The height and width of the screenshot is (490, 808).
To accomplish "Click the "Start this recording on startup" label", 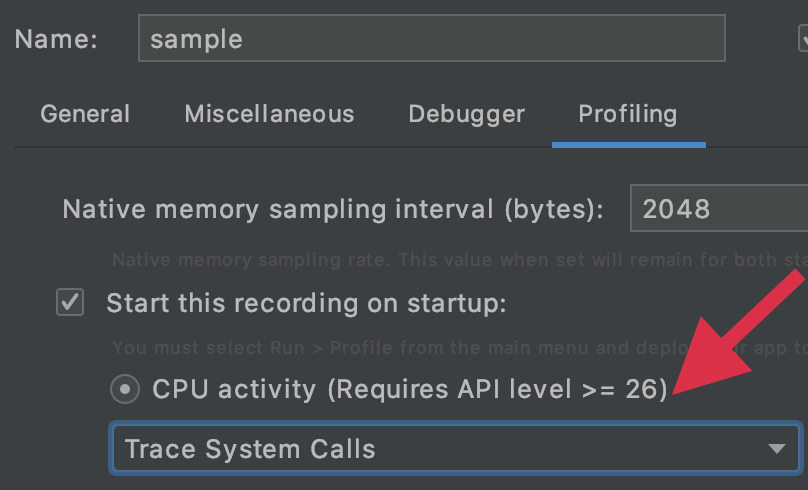I will click(306, 303).
